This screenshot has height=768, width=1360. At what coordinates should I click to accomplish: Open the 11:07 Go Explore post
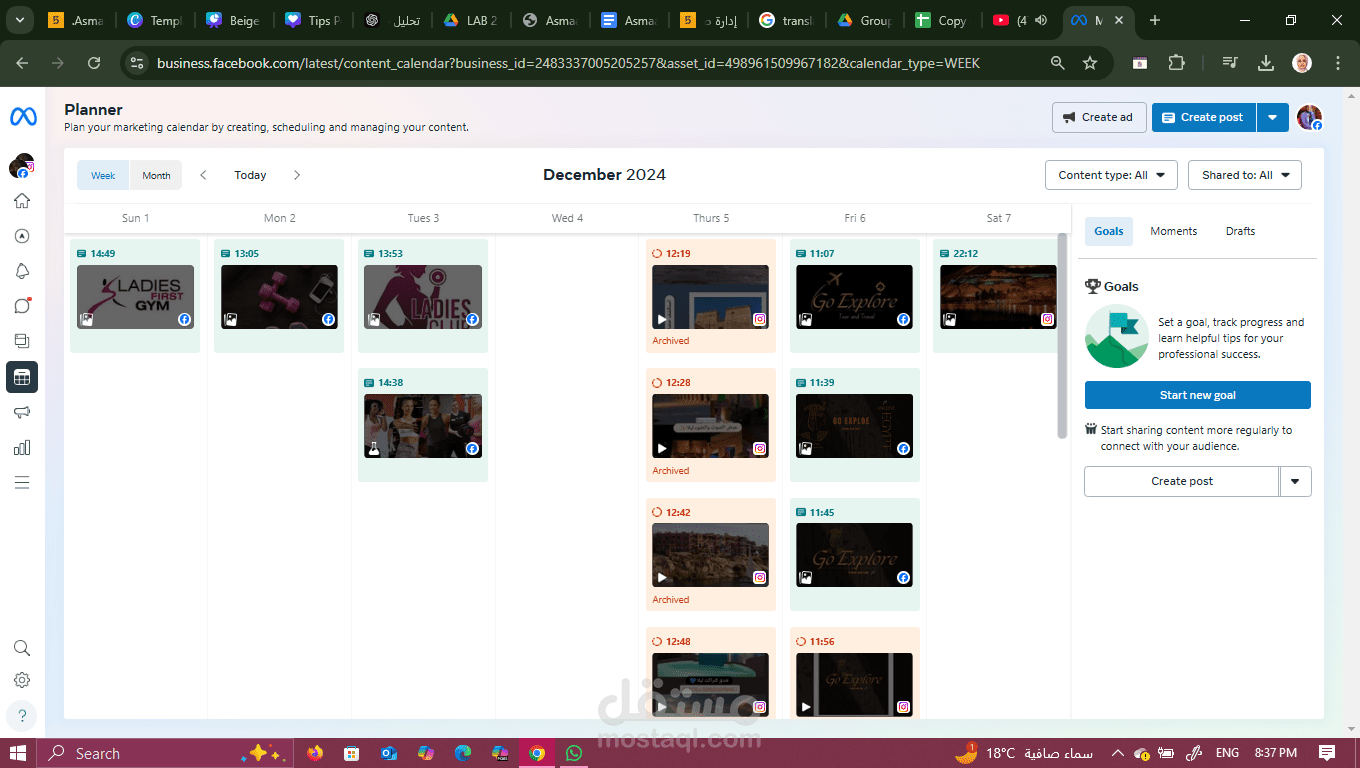click(854, 297)
